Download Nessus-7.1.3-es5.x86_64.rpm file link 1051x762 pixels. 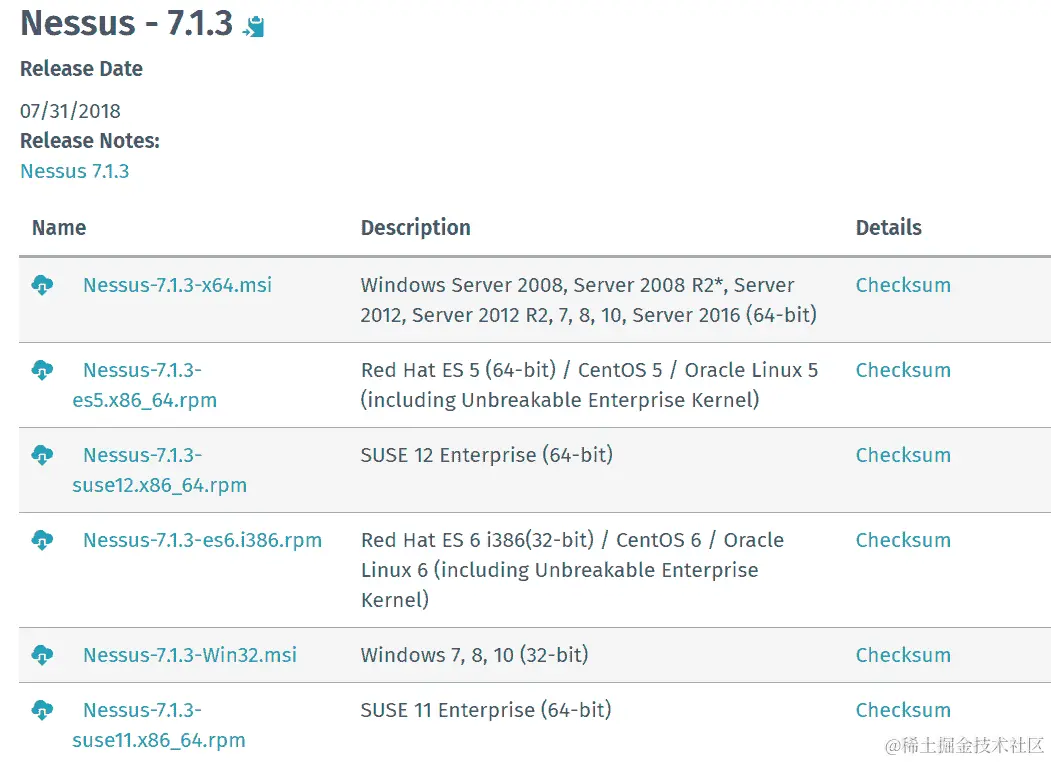145,385
